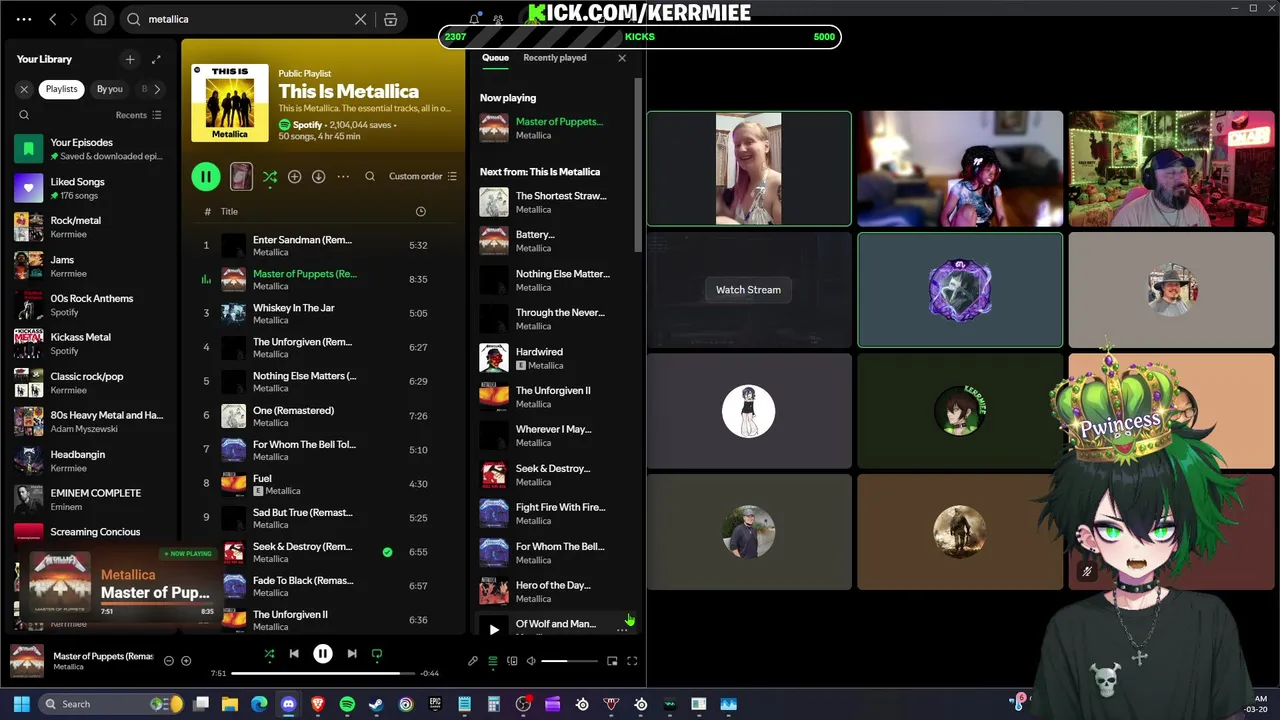Open Steam from the taskbar
Screen dimensions: 1280x720
click(376, 704)
